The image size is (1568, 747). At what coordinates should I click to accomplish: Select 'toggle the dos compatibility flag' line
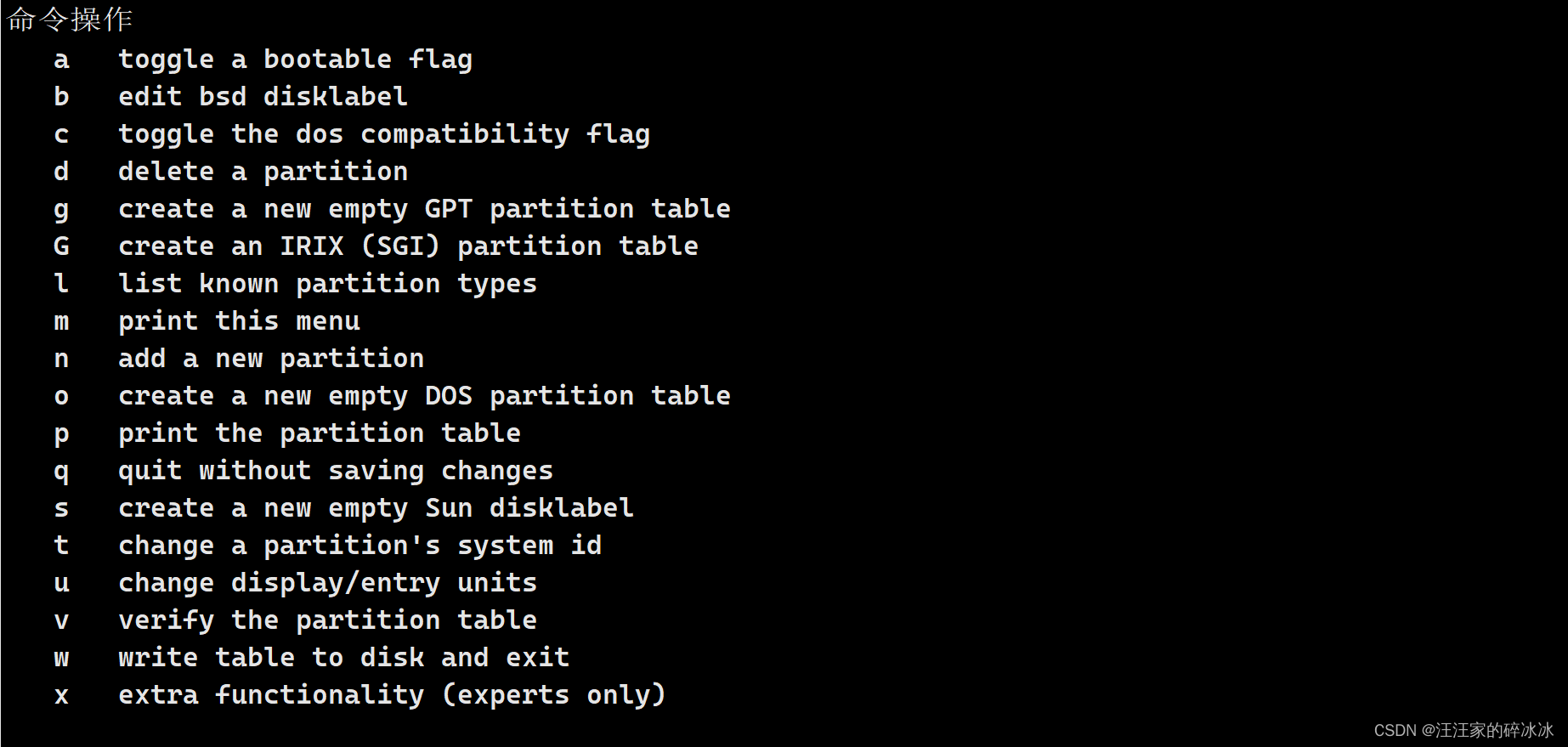point(384,134)
